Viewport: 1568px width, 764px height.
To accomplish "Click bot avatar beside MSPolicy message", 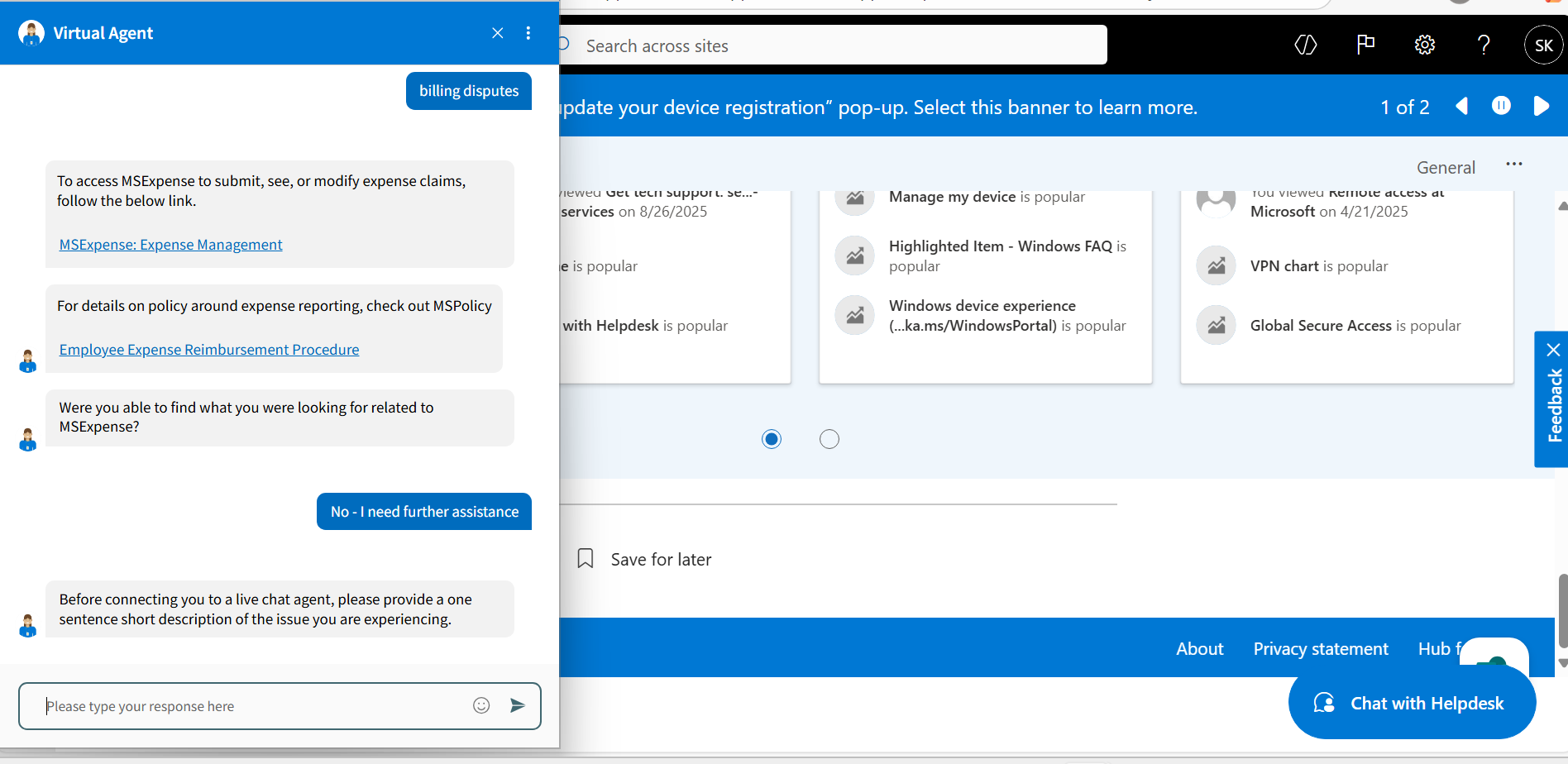I will pyautogui.click(x=28, y=361).
